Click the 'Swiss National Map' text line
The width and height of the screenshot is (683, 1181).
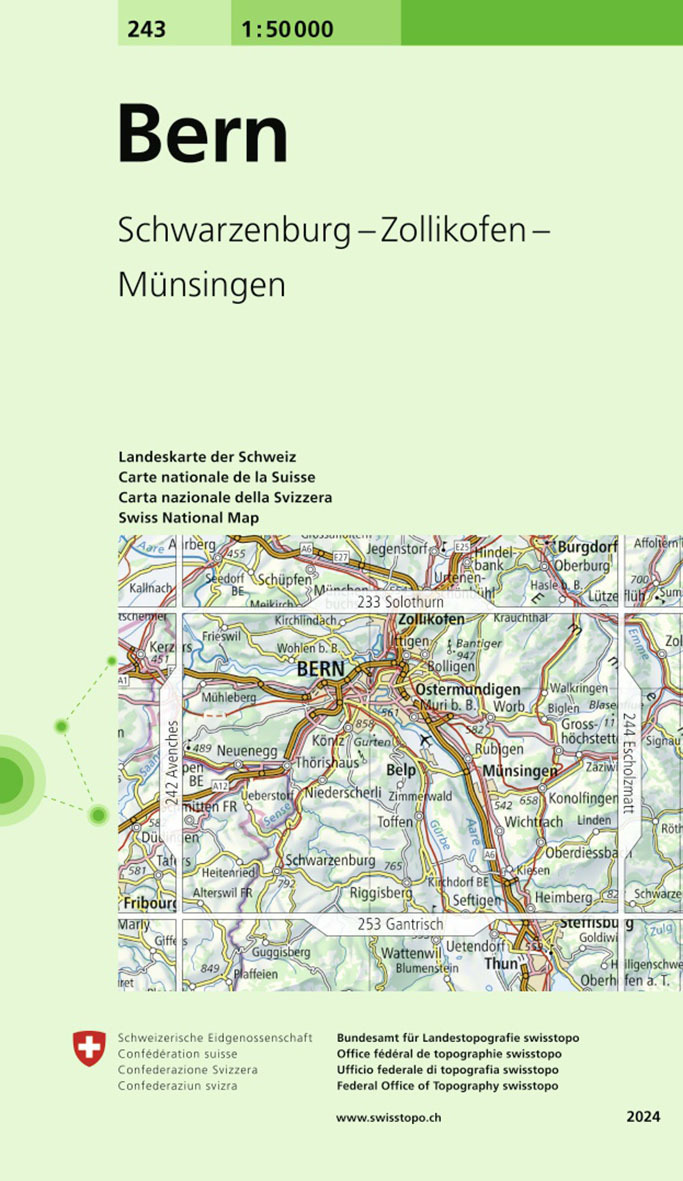(x=188, y=517)
